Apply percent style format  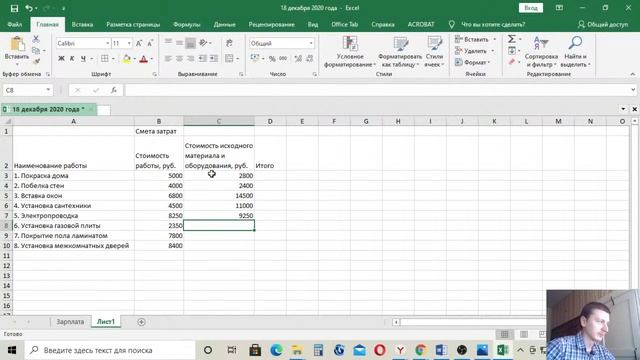tap(272, 59)
